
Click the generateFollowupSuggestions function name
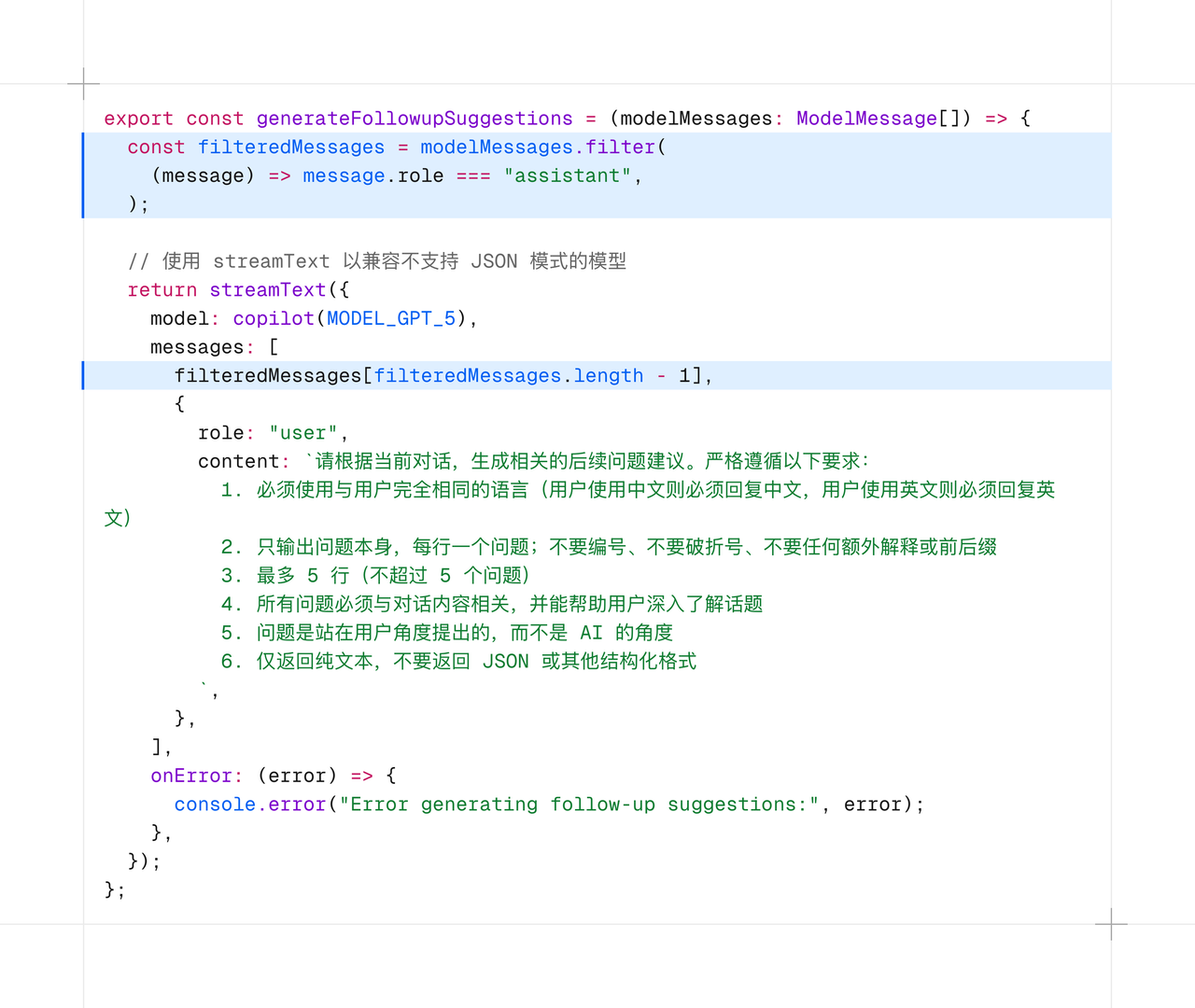coord(414,119)
